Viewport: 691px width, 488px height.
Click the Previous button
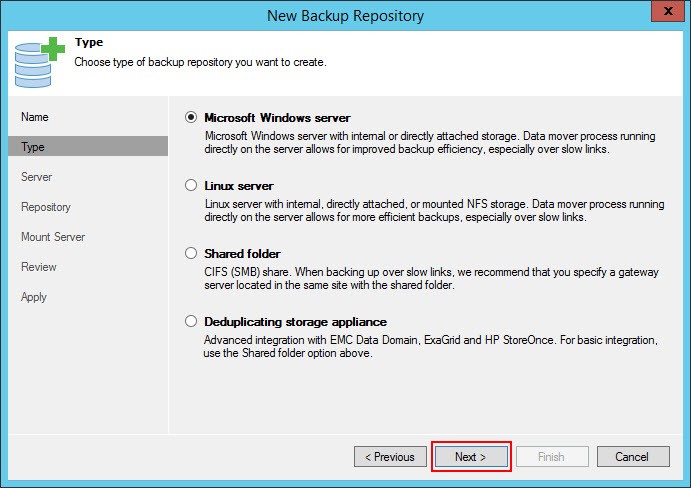click(390, 457)
